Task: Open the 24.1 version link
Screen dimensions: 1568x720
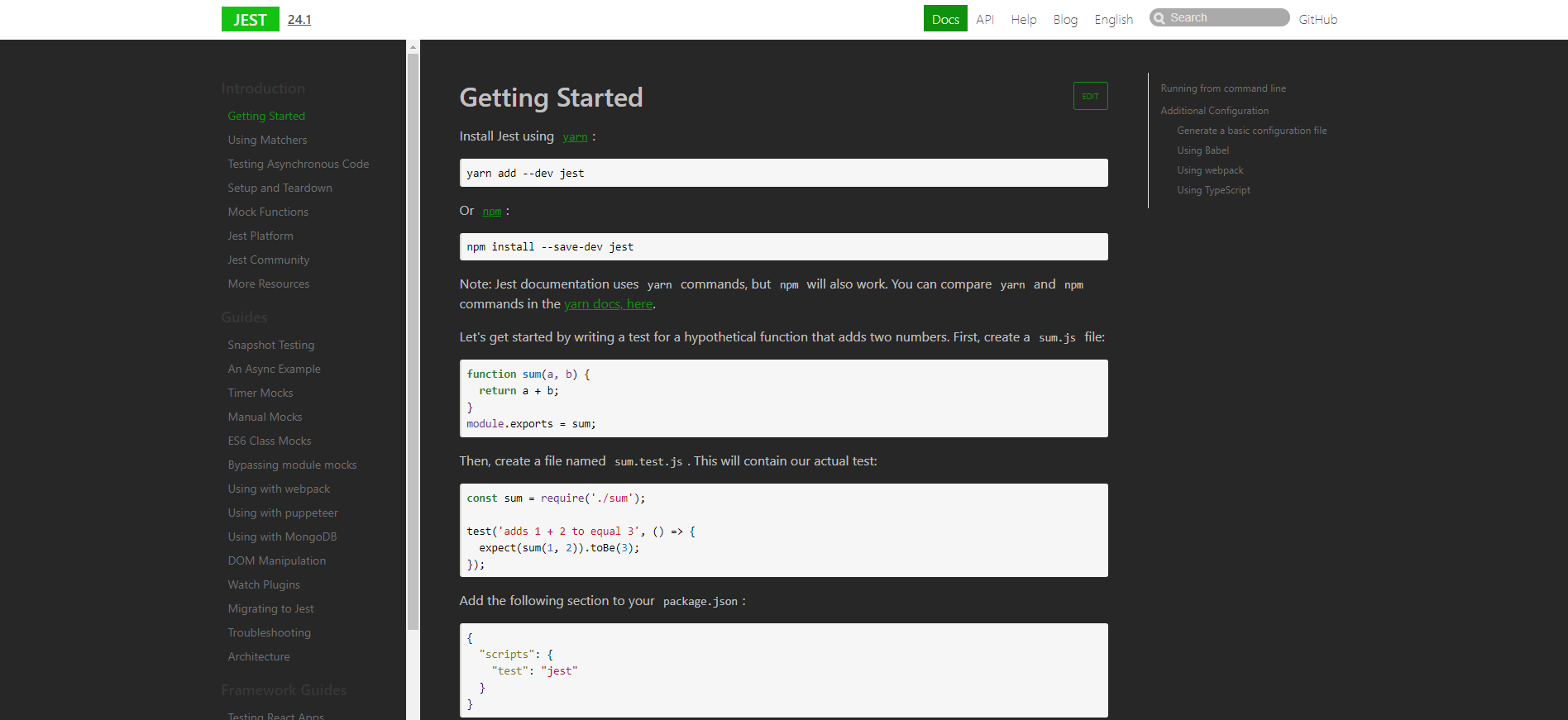Action: pos(299,19)
